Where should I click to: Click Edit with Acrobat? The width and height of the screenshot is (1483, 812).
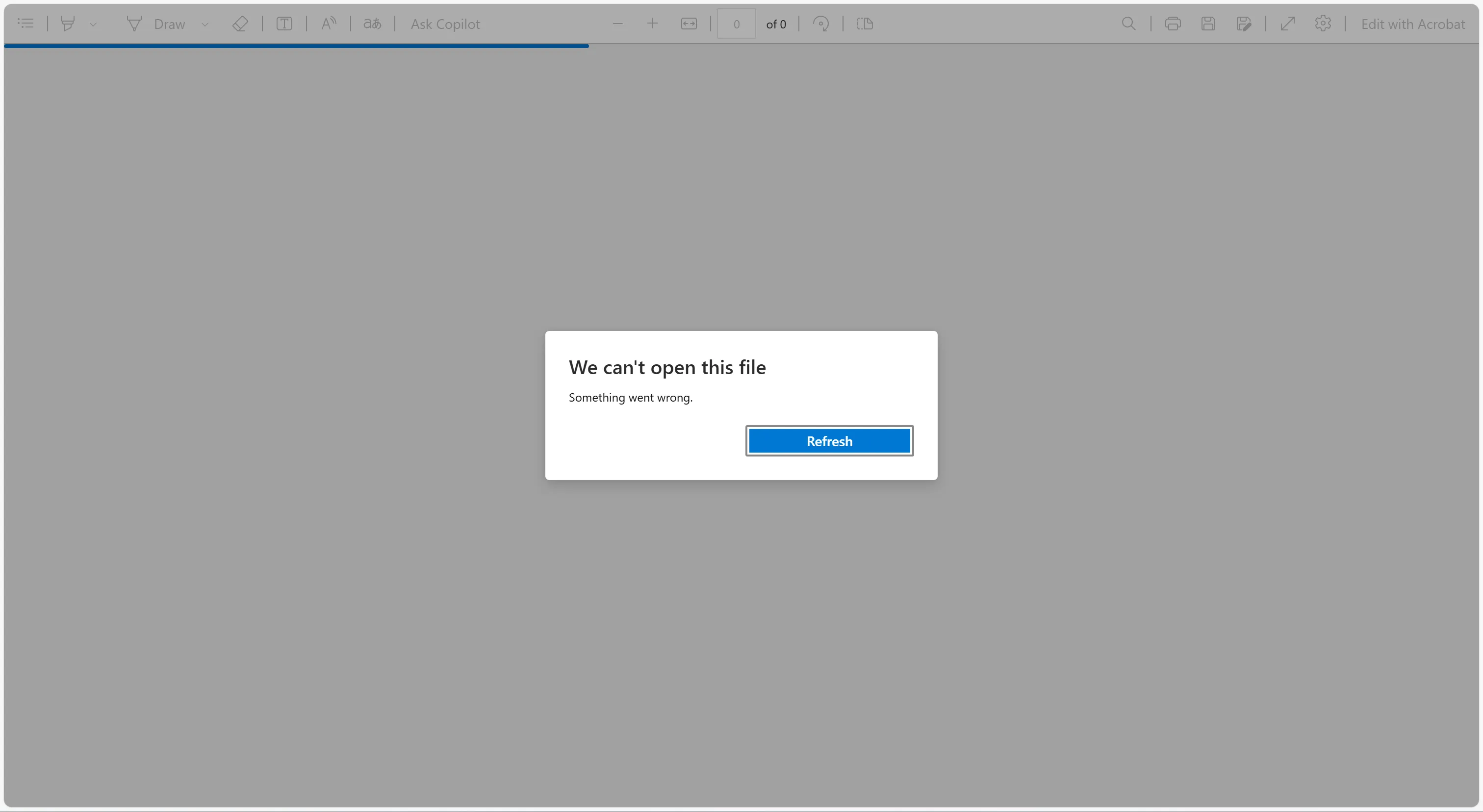1413,24
